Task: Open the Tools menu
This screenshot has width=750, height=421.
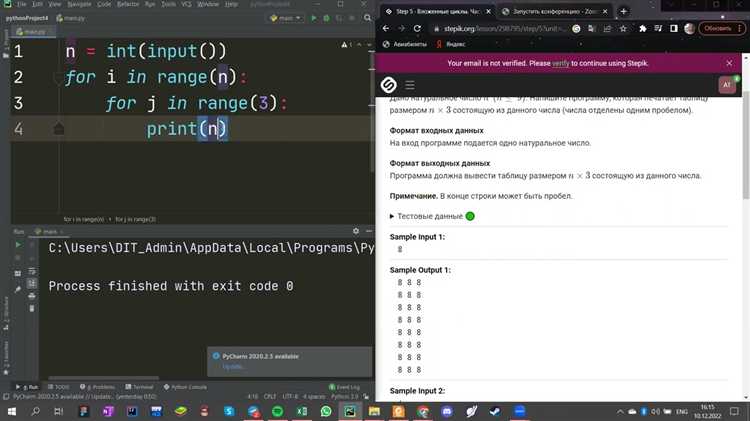Action: pos(168,4)
